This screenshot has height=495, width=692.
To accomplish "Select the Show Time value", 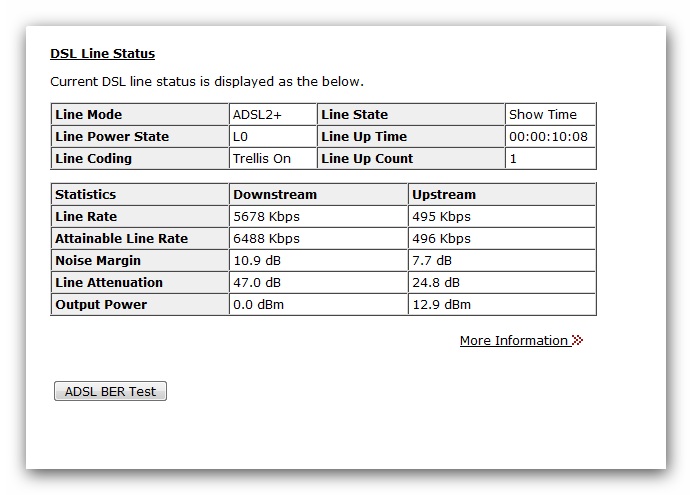I will pyautogui.click(x=543, y=115).
